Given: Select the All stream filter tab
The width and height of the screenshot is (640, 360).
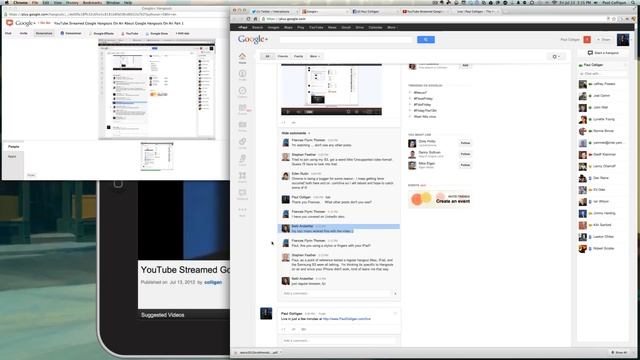Looking at the screenshot, I should coord(268,56).
